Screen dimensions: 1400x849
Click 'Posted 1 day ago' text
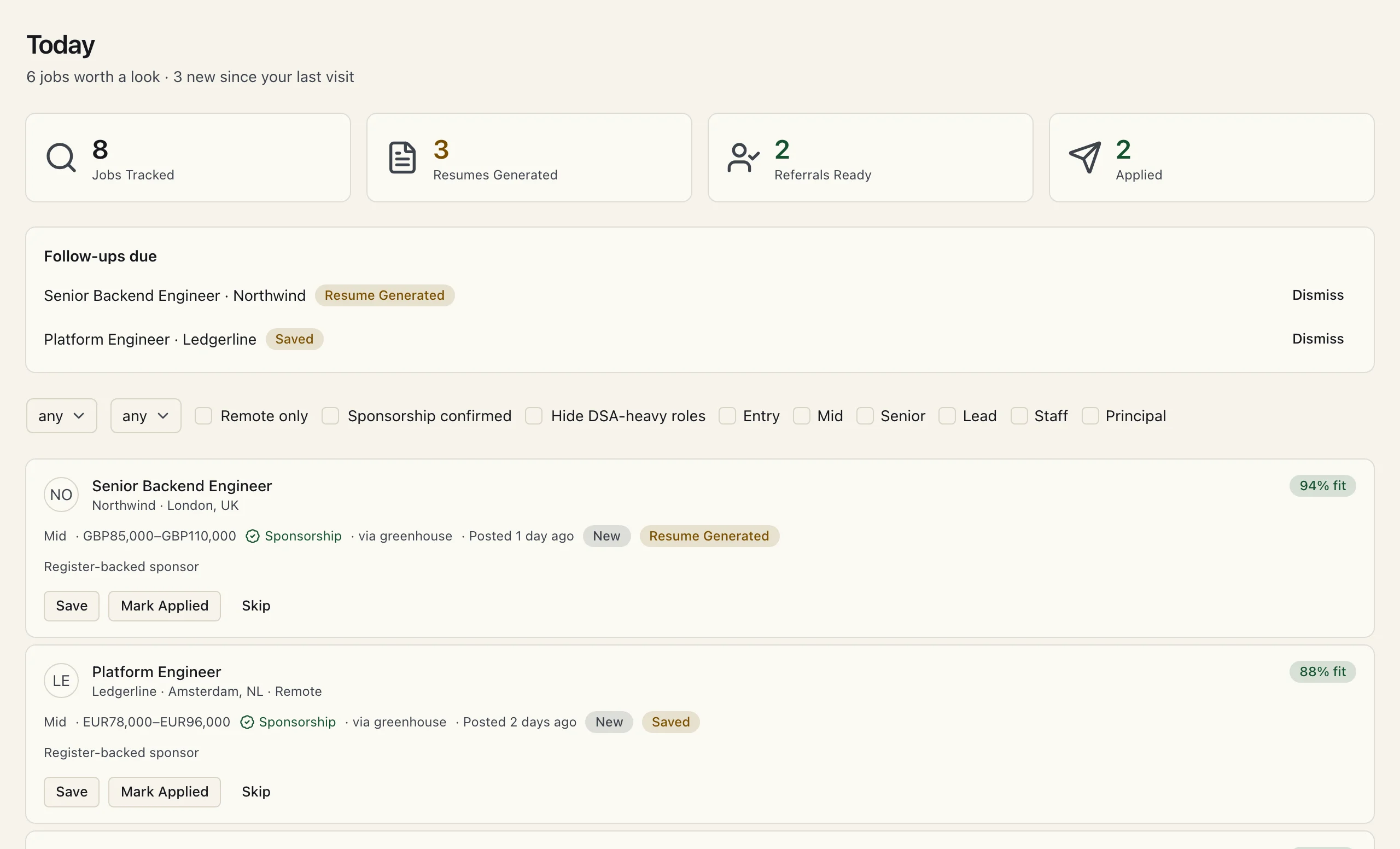(521, 537)
